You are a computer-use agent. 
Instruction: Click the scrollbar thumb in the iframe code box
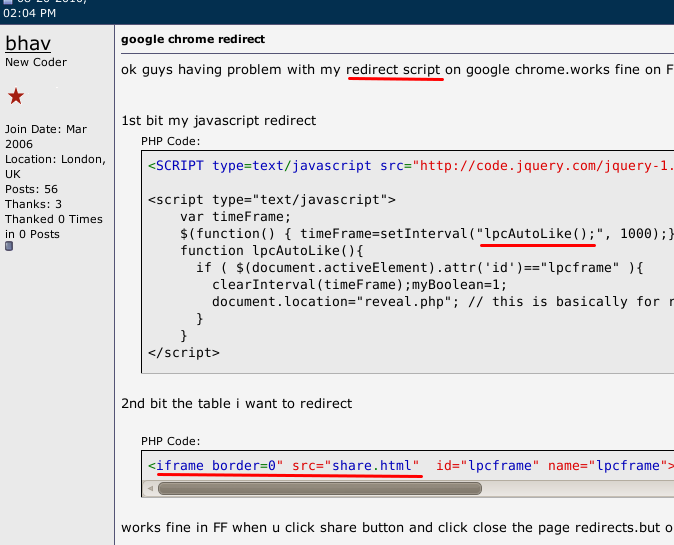319,488
